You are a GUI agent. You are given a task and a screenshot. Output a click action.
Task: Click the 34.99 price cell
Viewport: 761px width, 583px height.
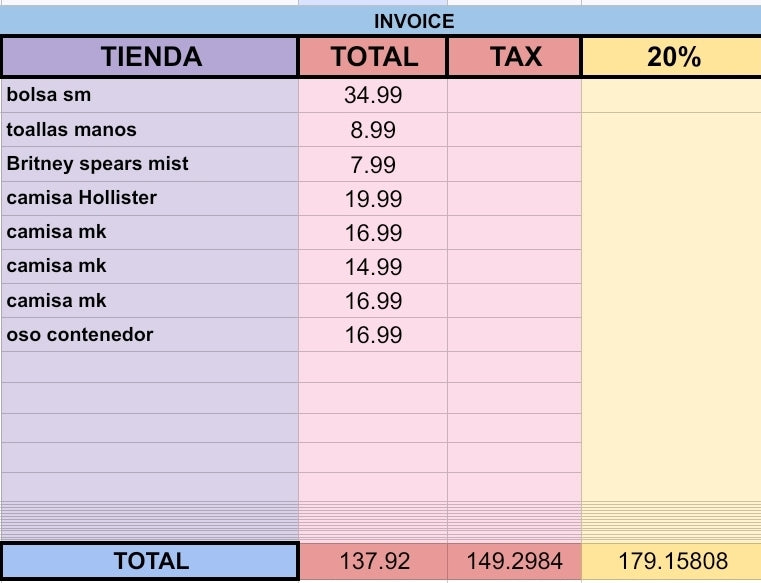click(373, 97)
